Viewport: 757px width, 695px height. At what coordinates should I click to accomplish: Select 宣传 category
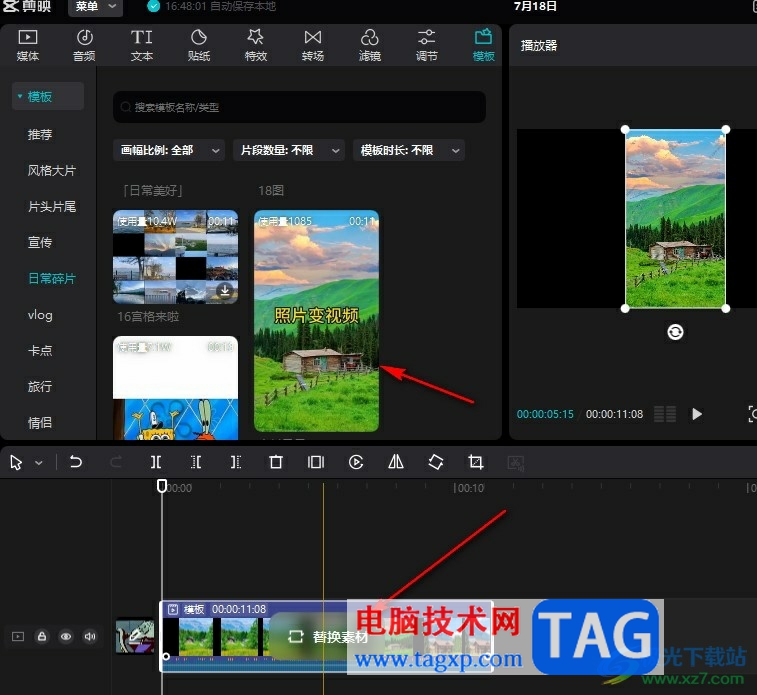coord(40,242)
